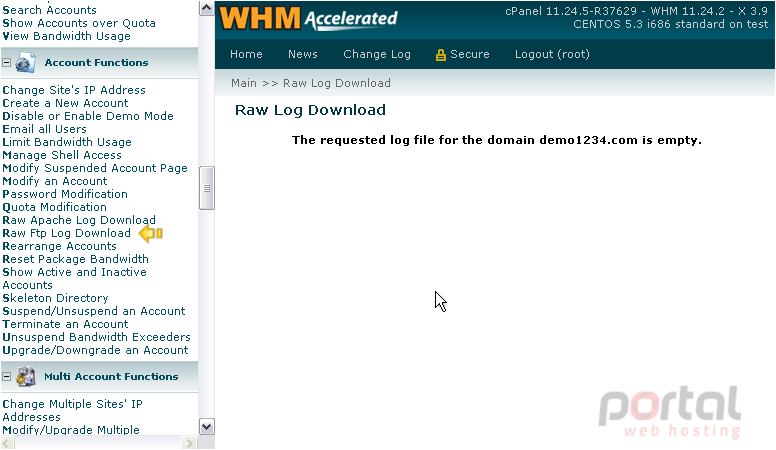This screenshot has width=776, height=450.
Task: Click the Account Functions gear icon
Action: tap(25, 63)
